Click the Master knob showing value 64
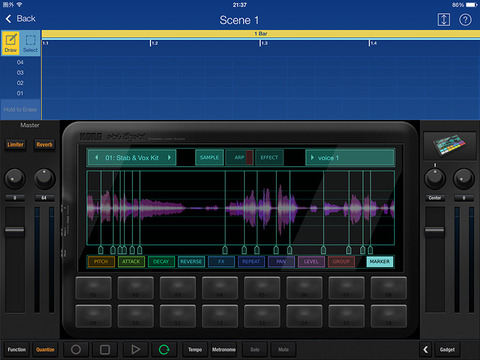480x360 pixels. [44, 178]
